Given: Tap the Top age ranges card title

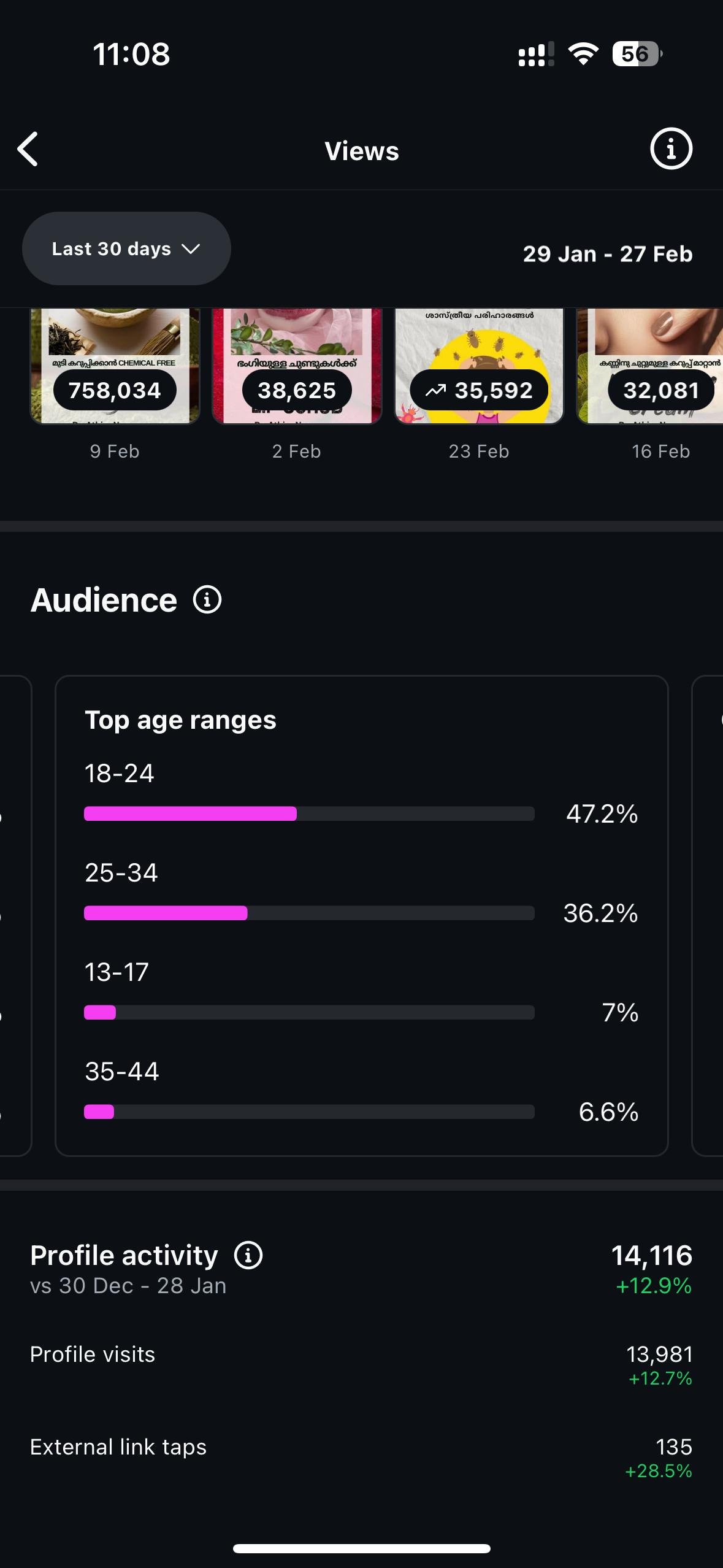Looking at the screenshot, I should pos(180,720).
